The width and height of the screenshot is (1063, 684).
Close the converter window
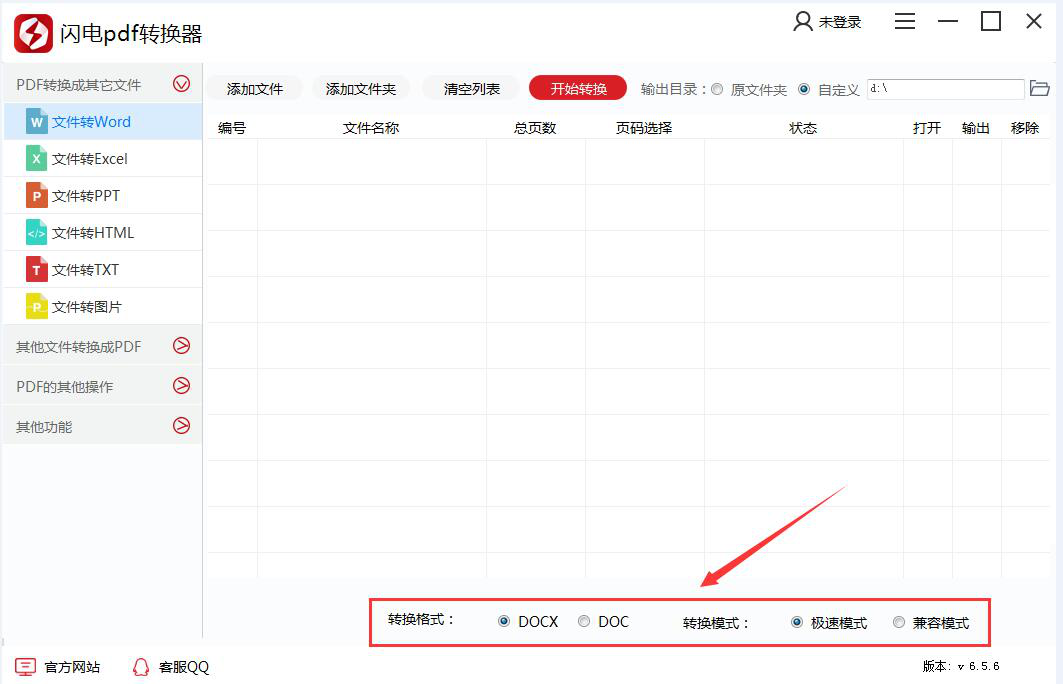(1034, 22)
